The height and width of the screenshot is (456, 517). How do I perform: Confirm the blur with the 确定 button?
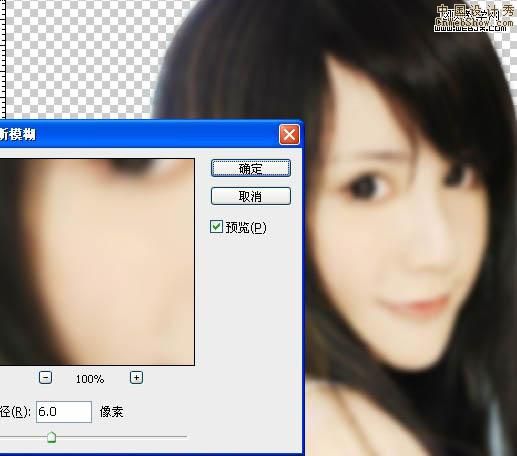click(251, 168)
